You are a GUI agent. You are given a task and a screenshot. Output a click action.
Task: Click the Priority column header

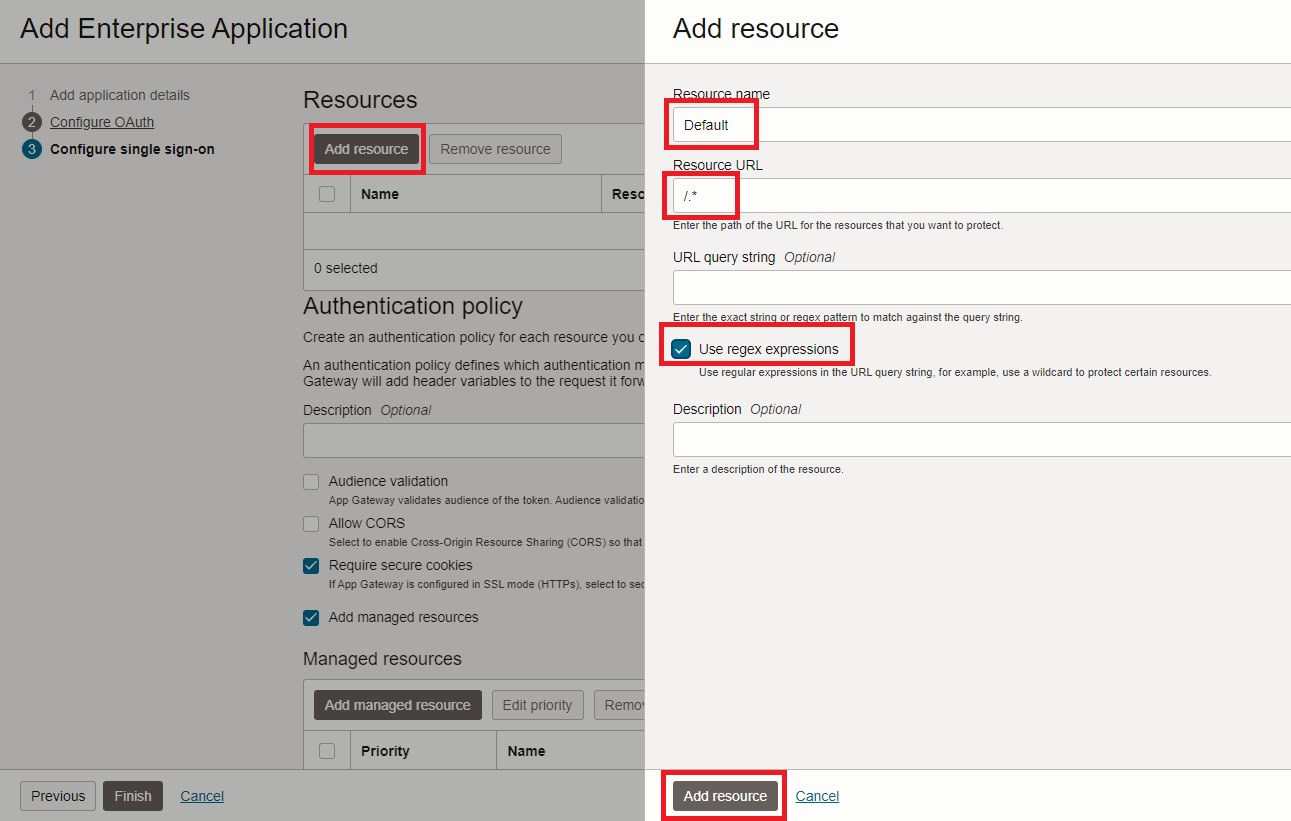[x=385, y=751]
